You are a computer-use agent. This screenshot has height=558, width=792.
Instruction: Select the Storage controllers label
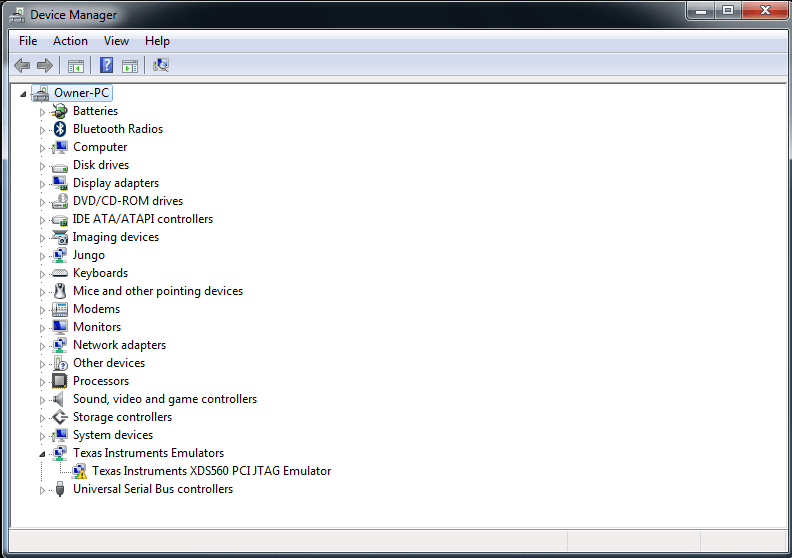click(x=123, y=417)
